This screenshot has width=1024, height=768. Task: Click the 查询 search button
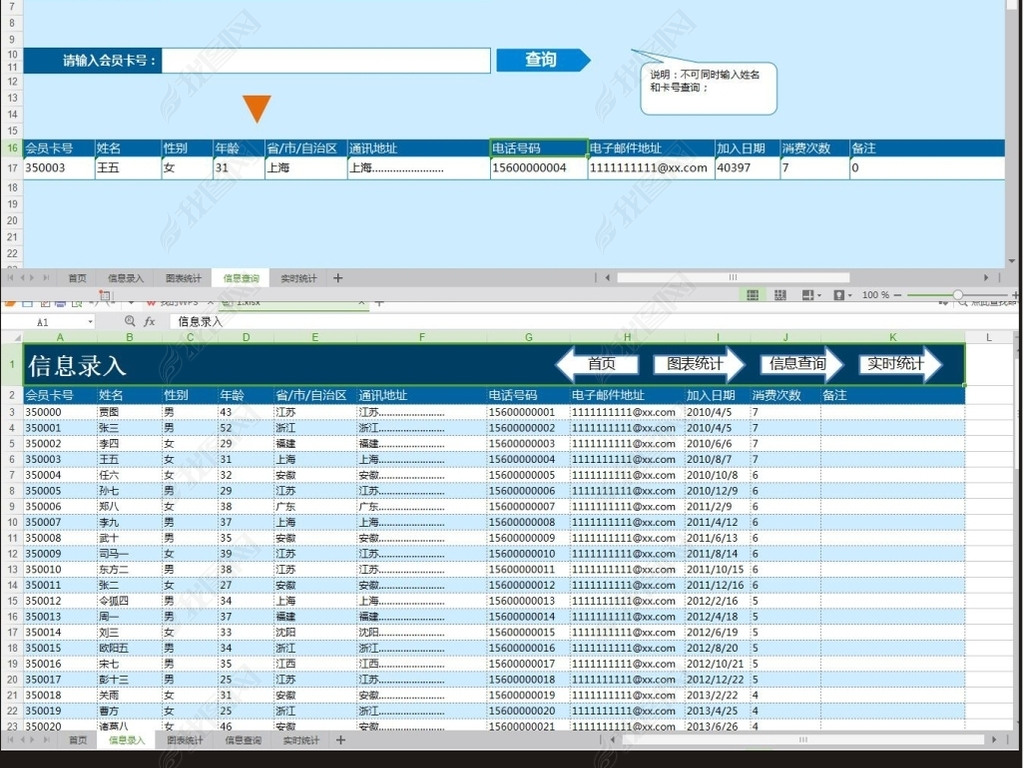pos(542,60)
